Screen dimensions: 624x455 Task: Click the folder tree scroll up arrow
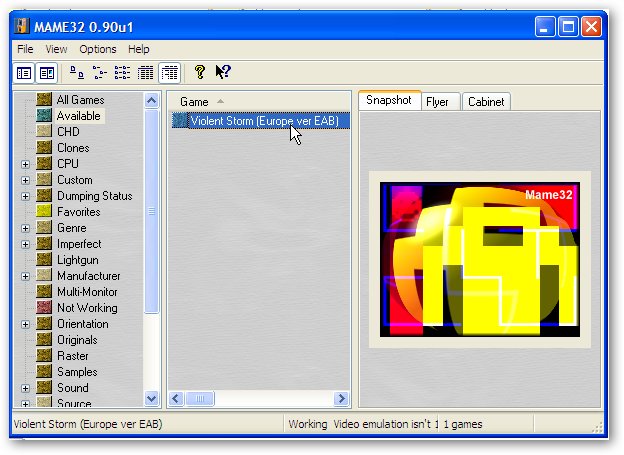152,101
